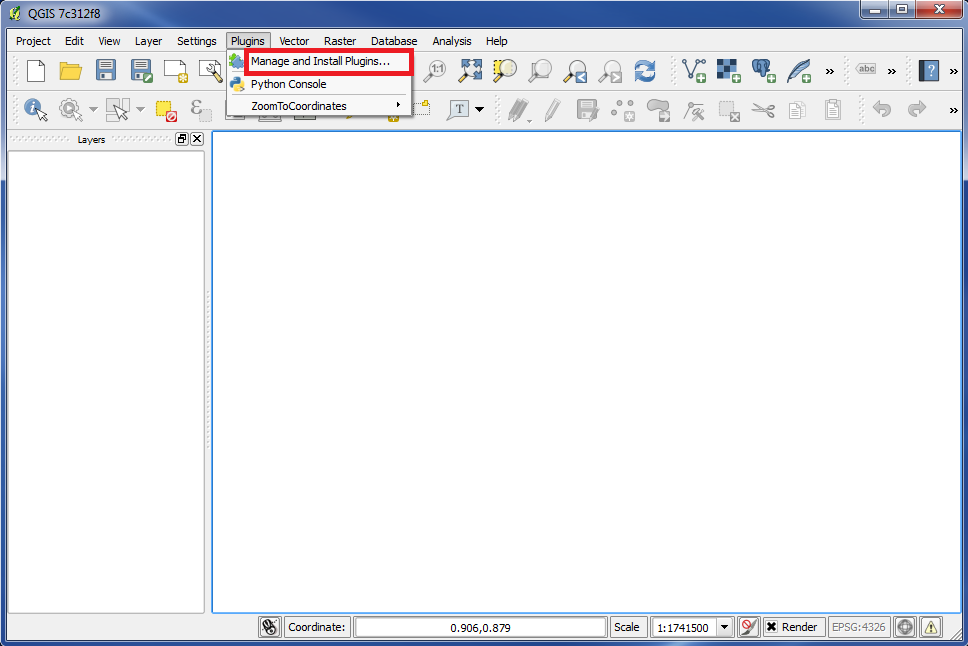The width and height of the screenshot is (968, 646).
Task: Click the Run Feature Action gear icon
Action: [x=71, y=110]
